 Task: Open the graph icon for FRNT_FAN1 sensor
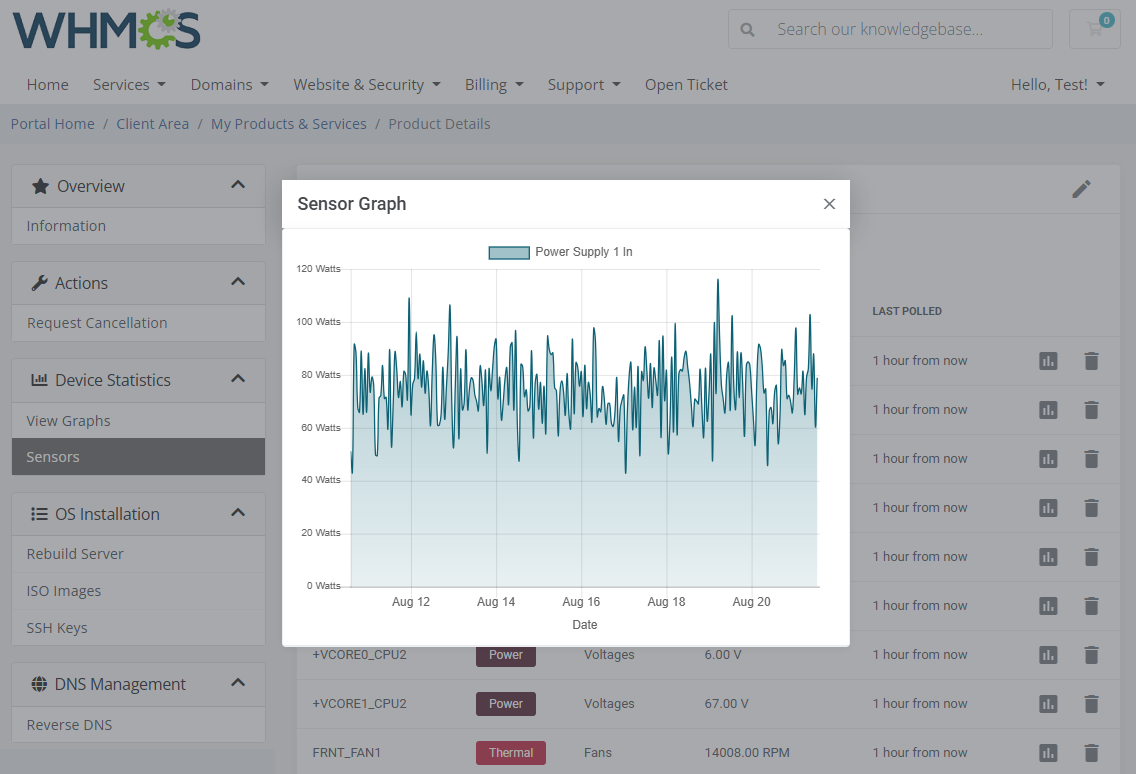pyautogui.click(x=1047, y=752)
